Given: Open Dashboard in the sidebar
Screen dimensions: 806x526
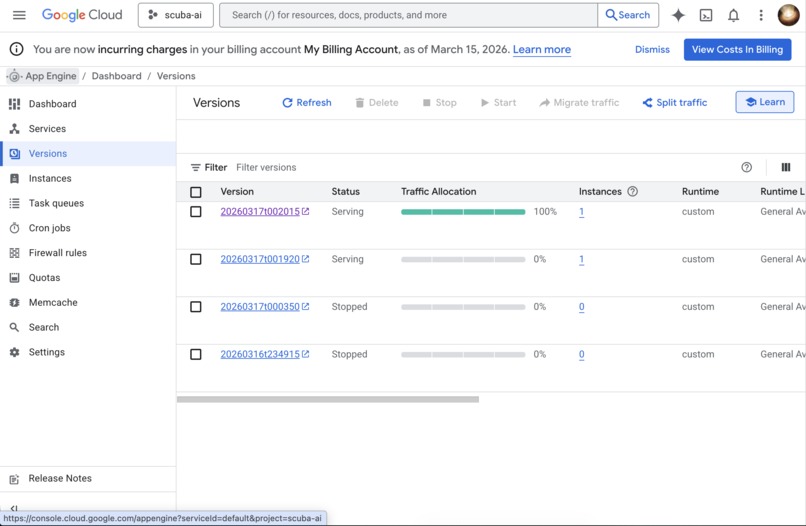Looking at the screenshot, I should click(88, 104).
